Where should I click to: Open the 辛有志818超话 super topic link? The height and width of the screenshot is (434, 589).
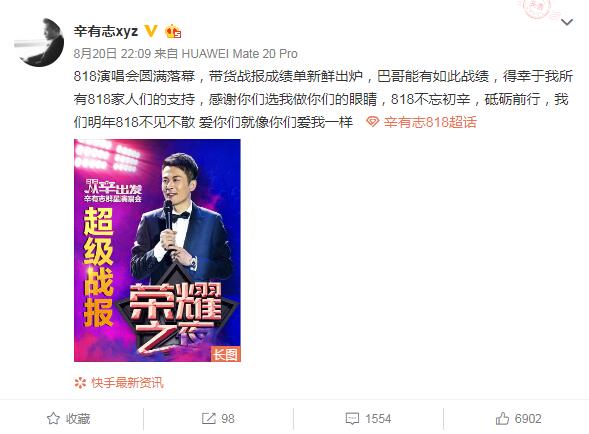pyautogui.click(x=430, y=122)
